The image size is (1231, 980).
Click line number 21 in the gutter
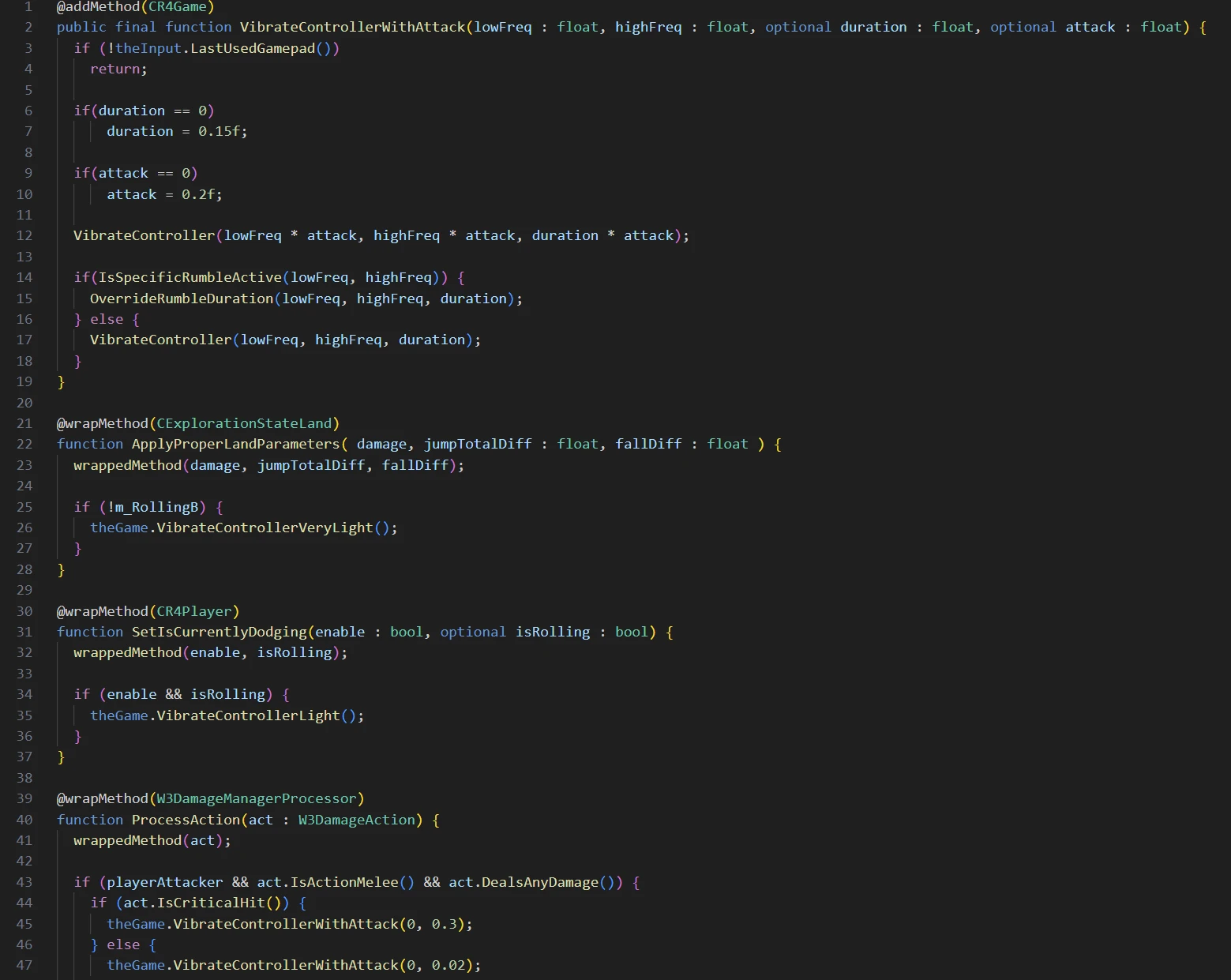[x=24, y=423]
